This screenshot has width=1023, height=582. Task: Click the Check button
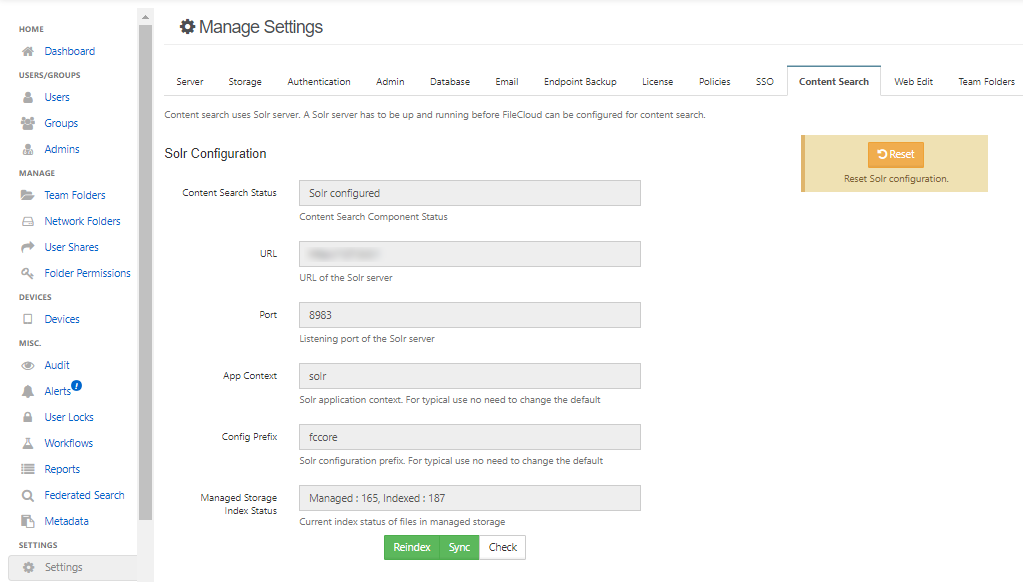click(502, 547)
